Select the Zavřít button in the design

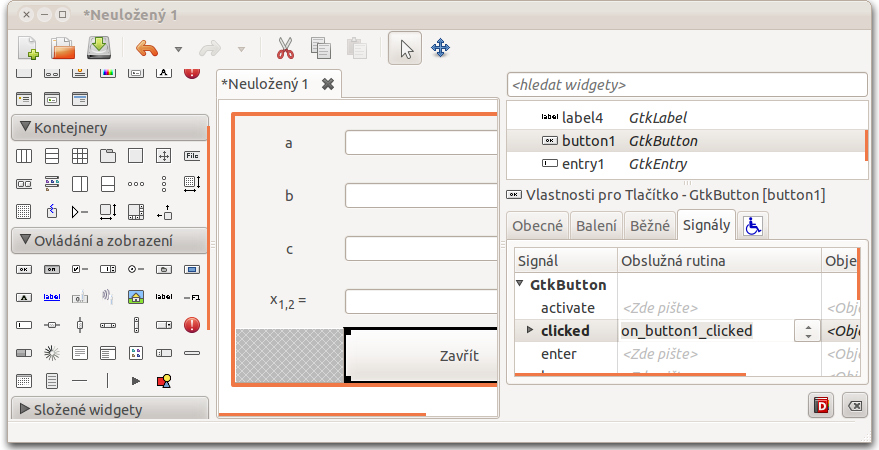point(420,355)
